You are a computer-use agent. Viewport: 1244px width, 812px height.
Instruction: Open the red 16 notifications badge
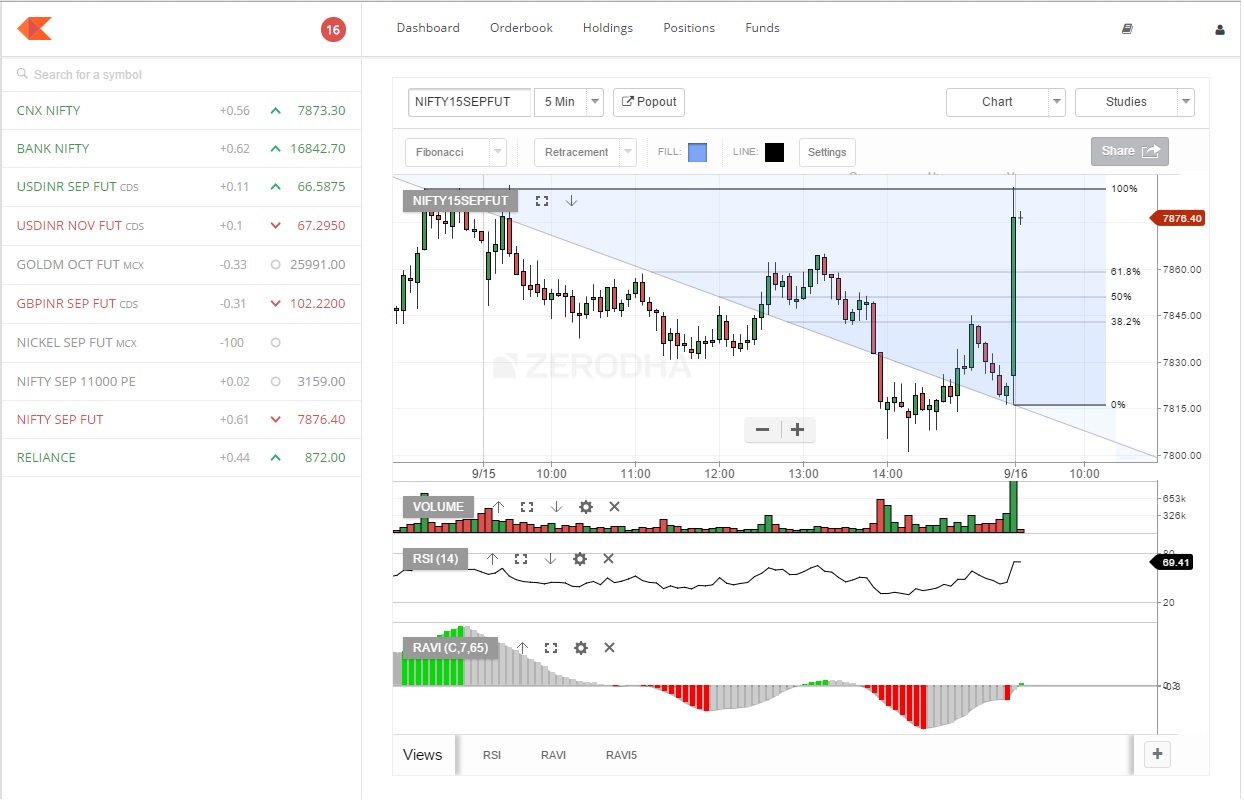coord(333,30)
